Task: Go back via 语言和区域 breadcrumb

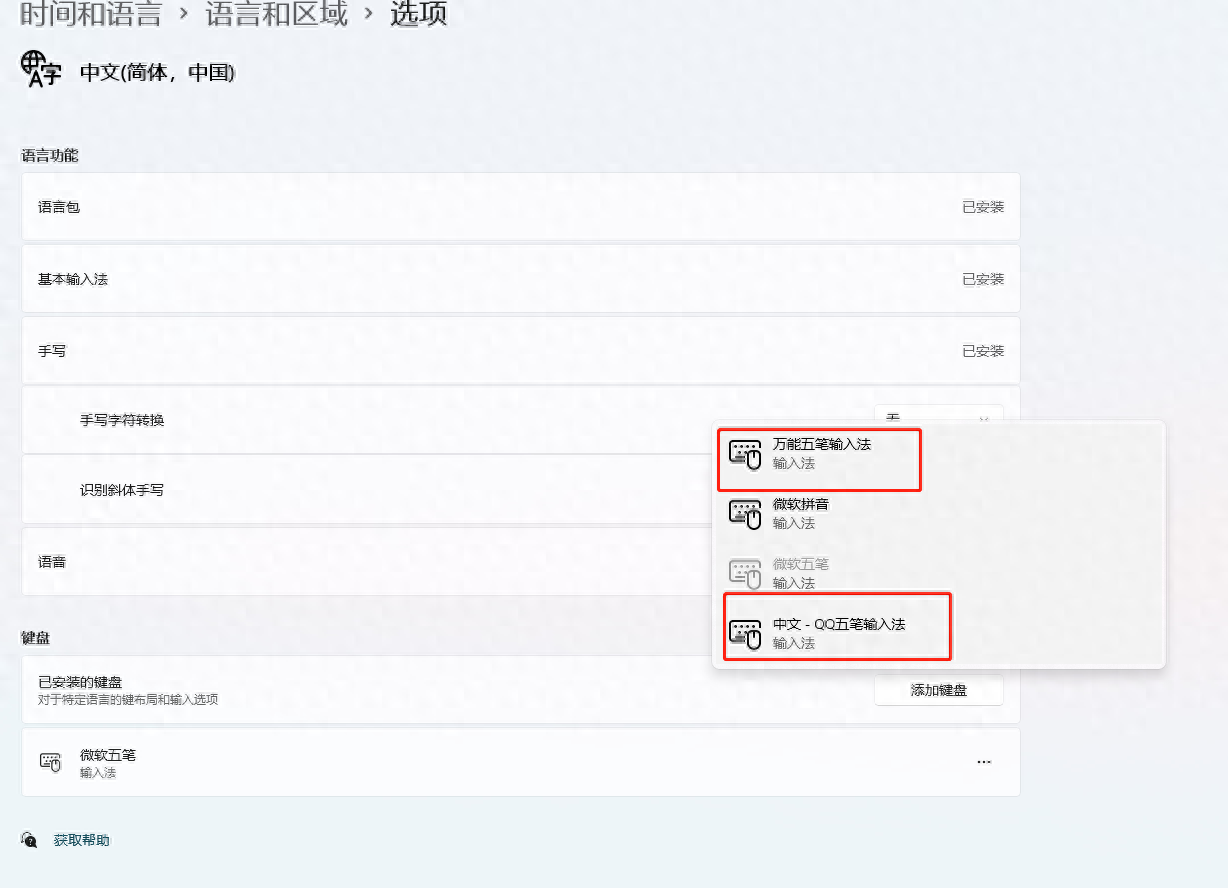Action: pos(276,15)
